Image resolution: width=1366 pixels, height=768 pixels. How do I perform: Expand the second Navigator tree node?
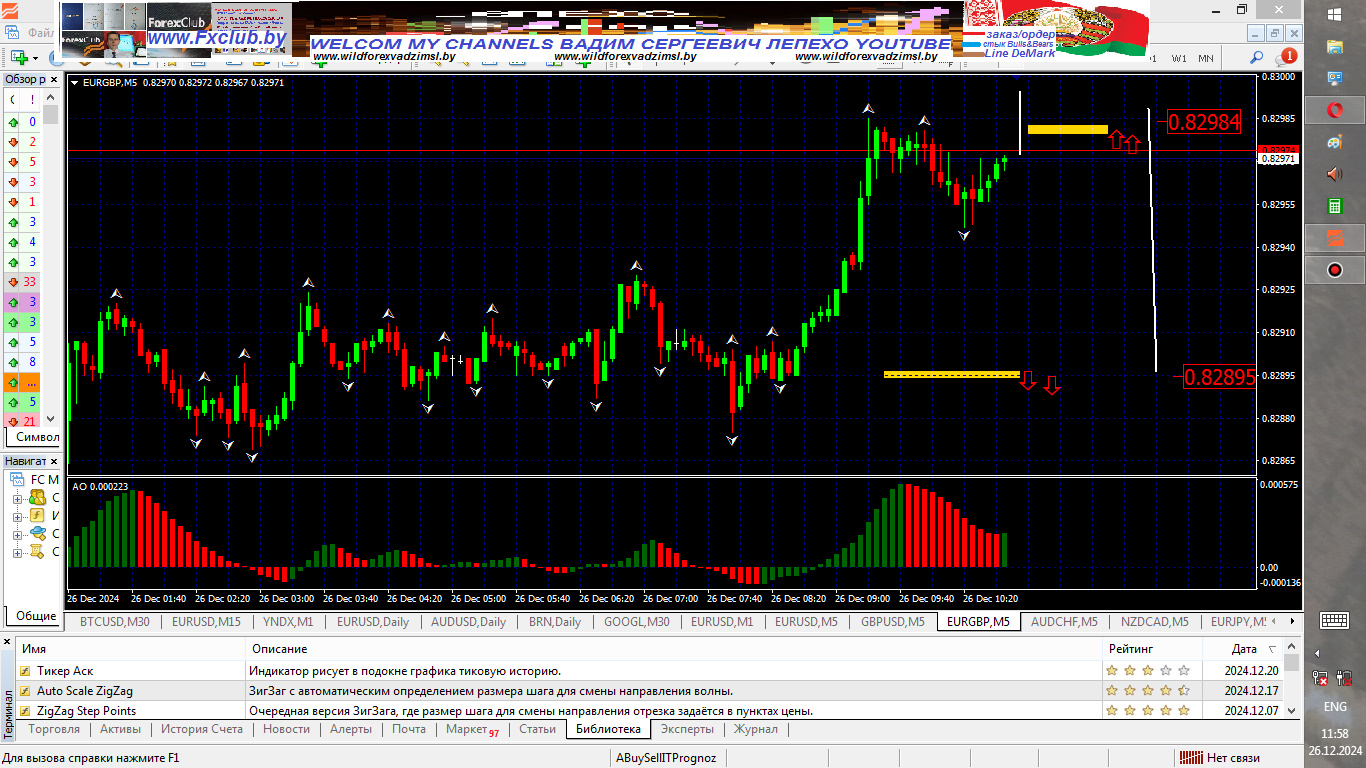[x=17, y=516]
